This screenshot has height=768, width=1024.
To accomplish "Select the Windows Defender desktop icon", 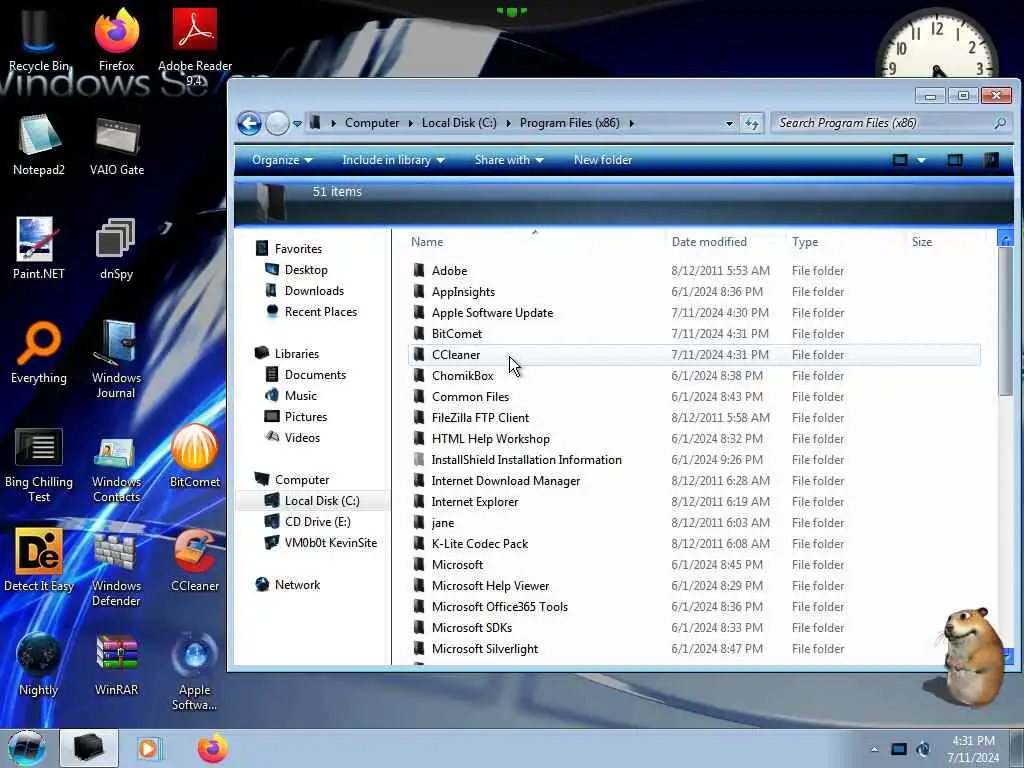I will tap(116, 568).
